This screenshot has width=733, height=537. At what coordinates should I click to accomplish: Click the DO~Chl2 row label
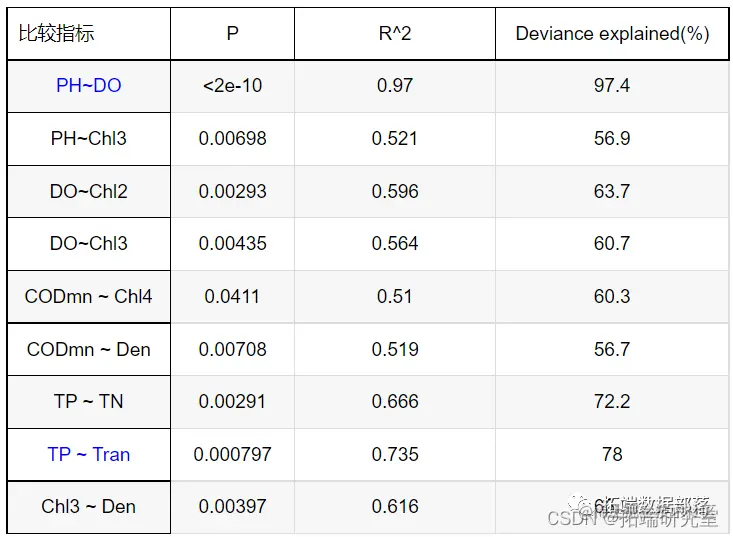click(x=89, y=191)
